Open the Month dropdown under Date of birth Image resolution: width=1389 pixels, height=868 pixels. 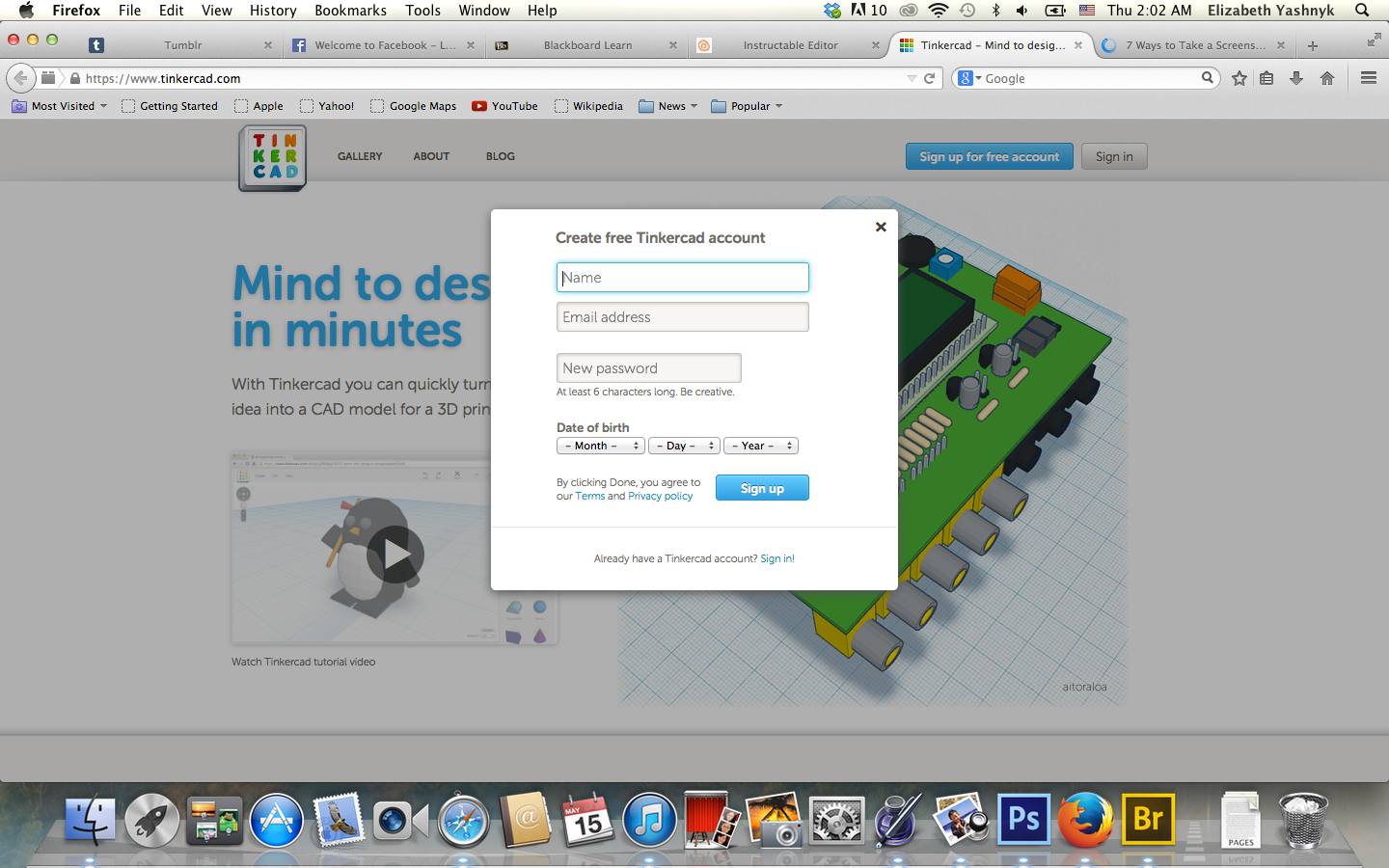600,446
